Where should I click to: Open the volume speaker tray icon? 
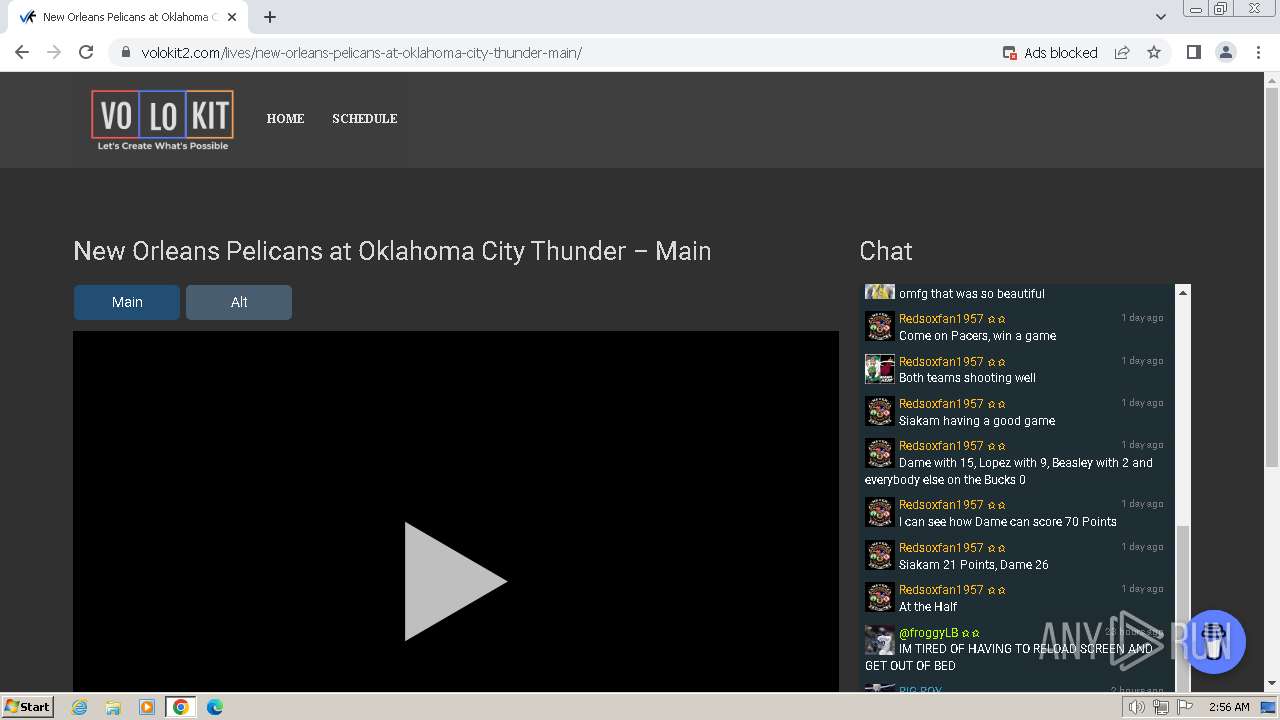coord(1137,707)
